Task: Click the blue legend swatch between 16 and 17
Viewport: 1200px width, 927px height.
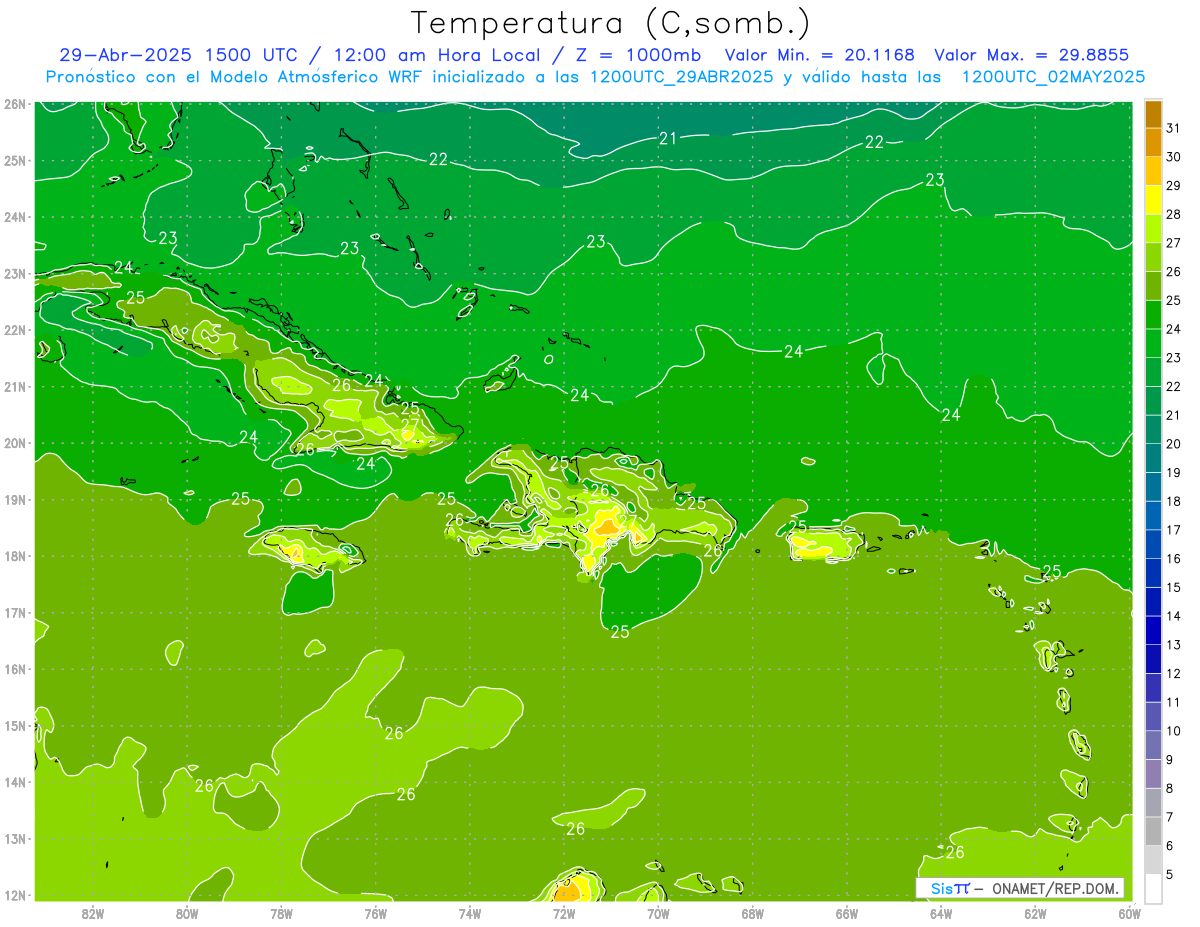Action: [x=1154, y=544]
